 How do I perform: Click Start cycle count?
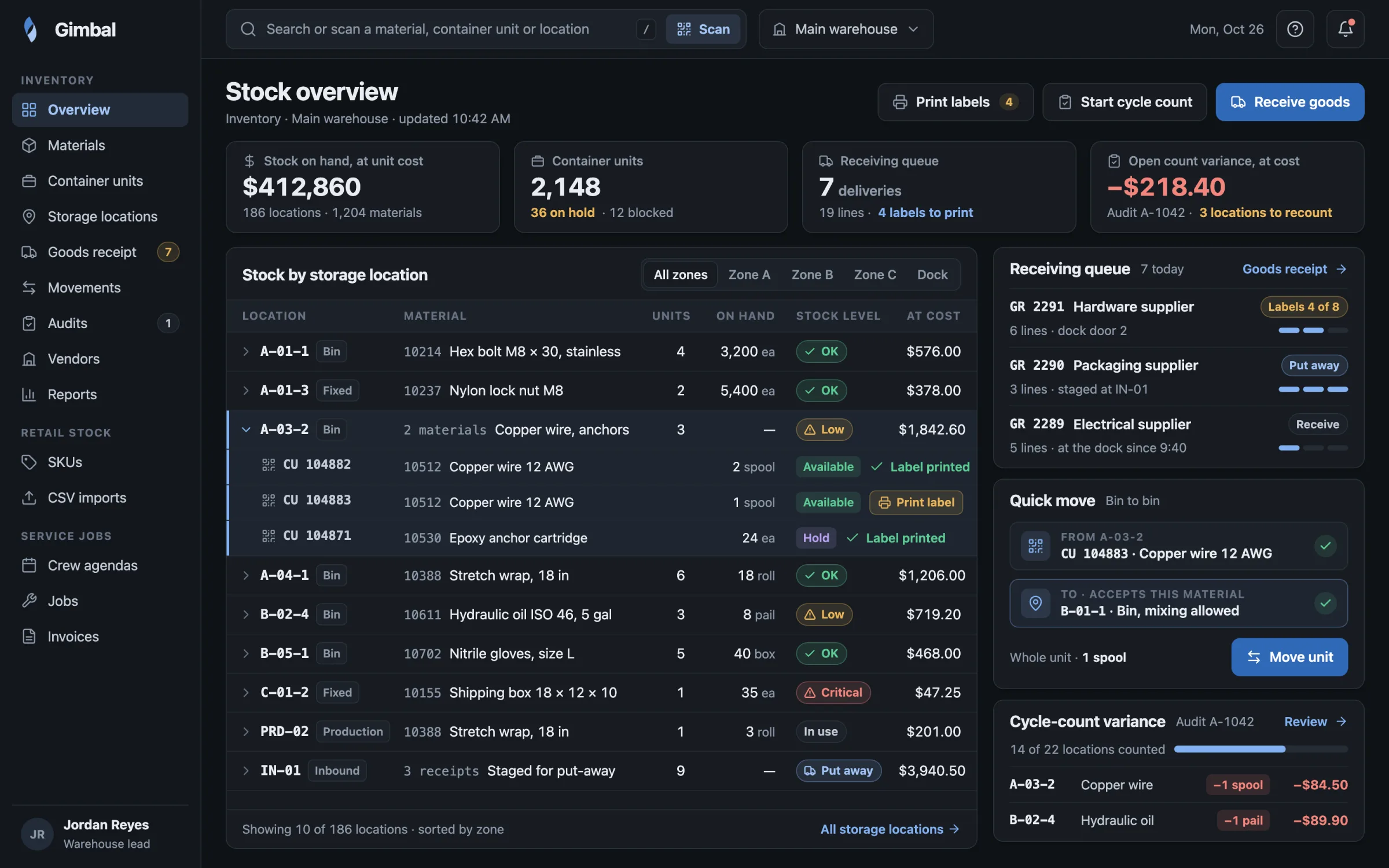click(1124, 102)
